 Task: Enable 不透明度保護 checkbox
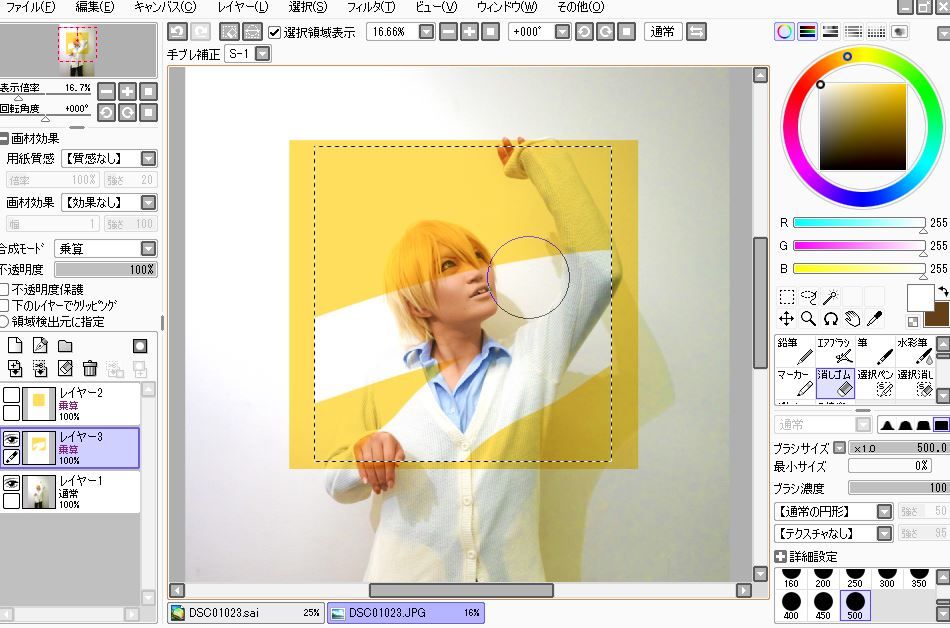click(4, 289)
